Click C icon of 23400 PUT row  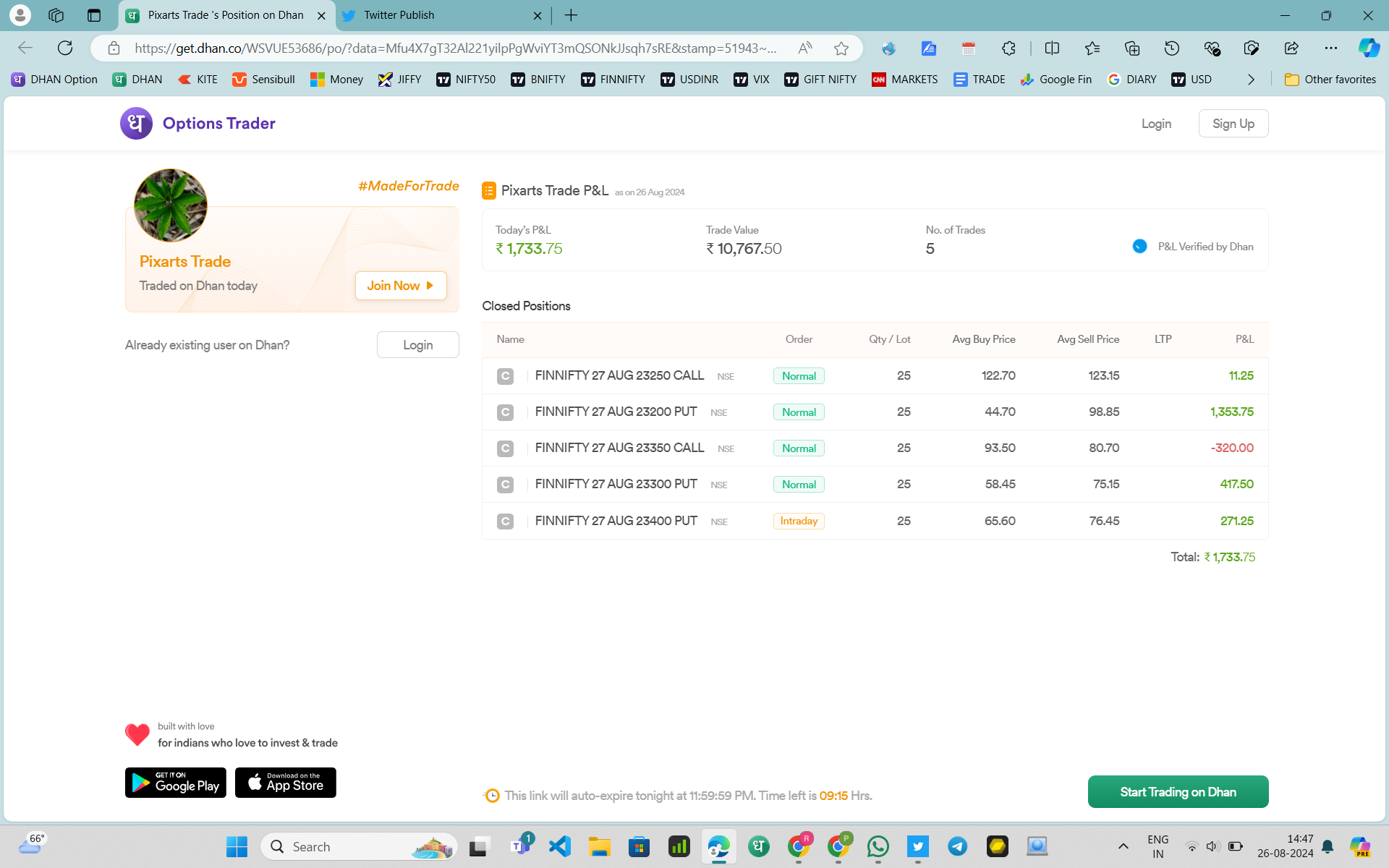(505, 521)
